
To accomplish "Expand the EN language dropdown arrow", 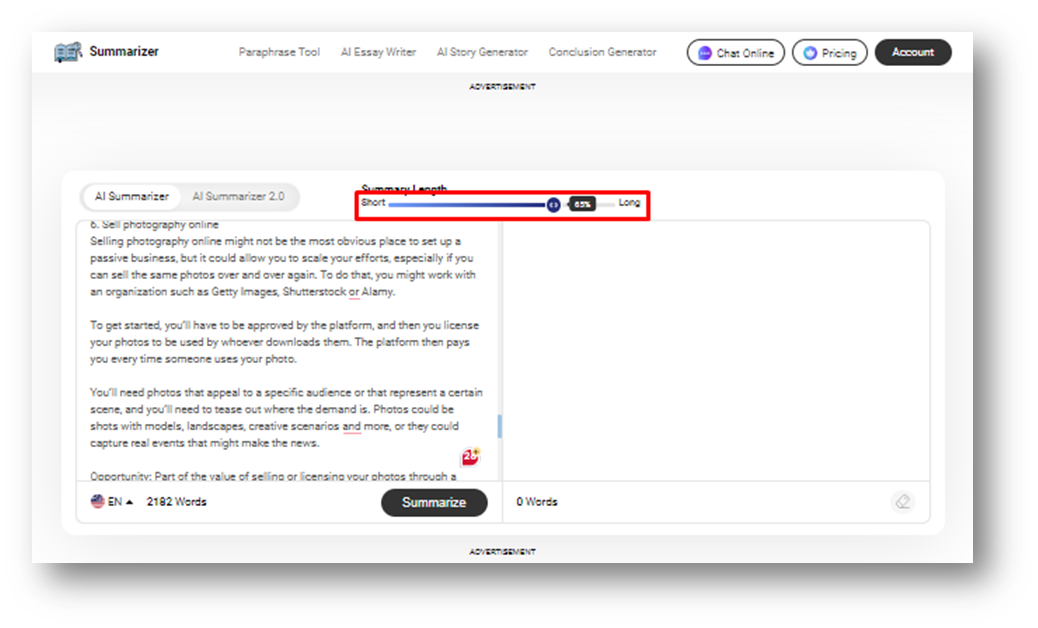I will point(129,502).
